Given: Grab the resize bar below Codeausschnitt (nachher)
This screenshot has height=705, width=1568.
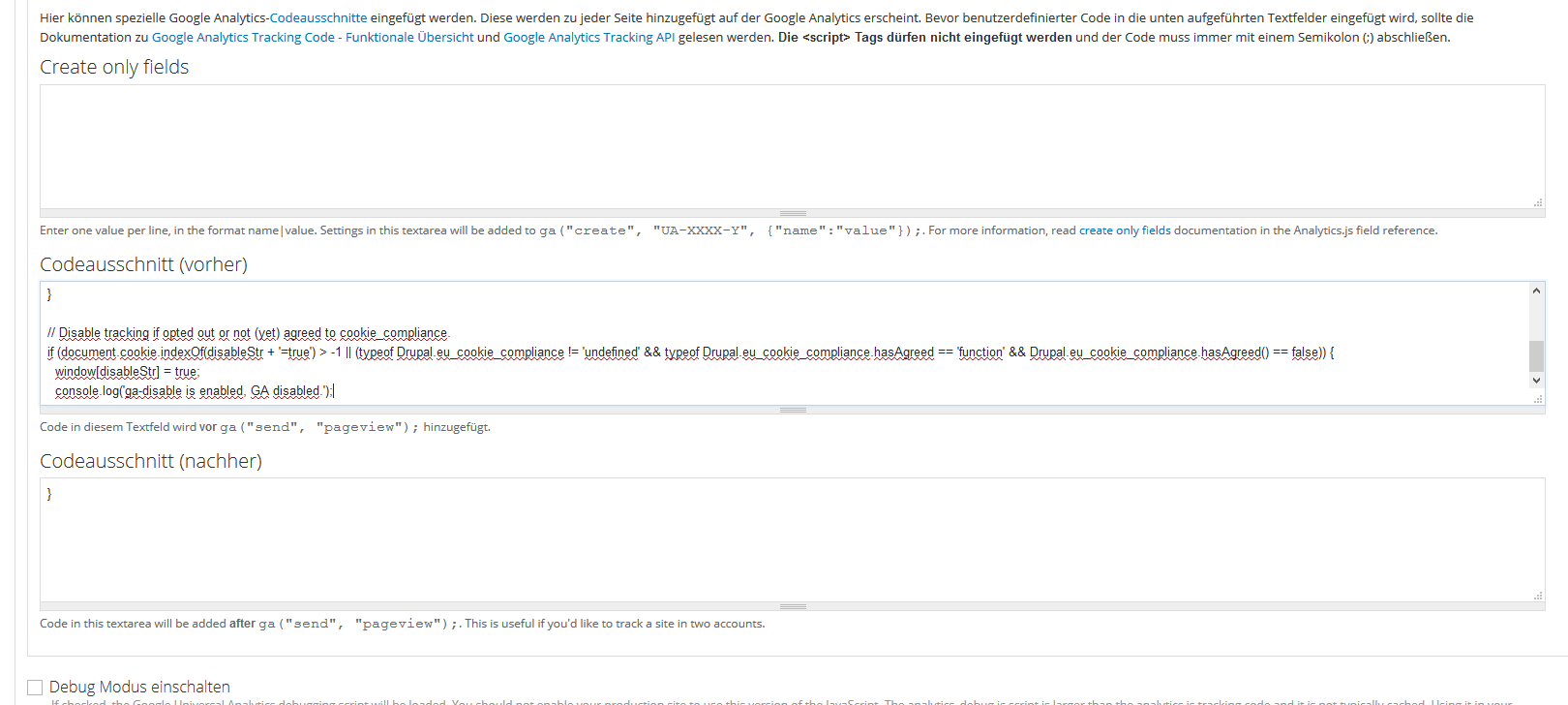Looking at the screenshot, I should pos(793,606).
